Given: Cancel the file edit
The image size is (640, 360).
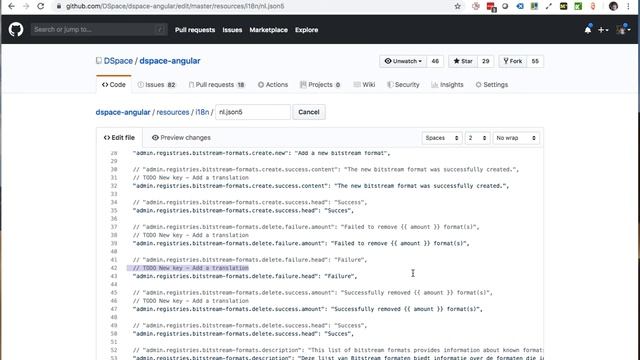Looking at the screenshot, I should tap(309, 112).
